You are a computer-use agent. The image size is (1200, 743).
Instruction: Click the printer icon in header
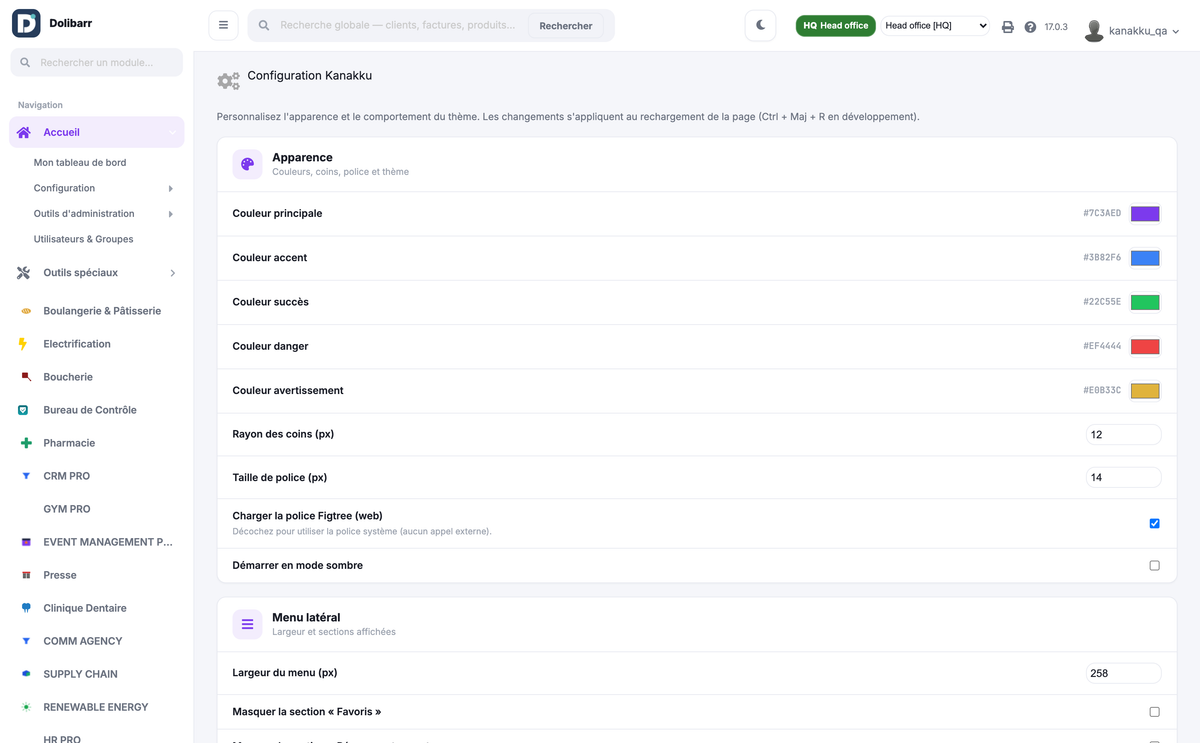pyautogui.click(x=1008, y=27)
